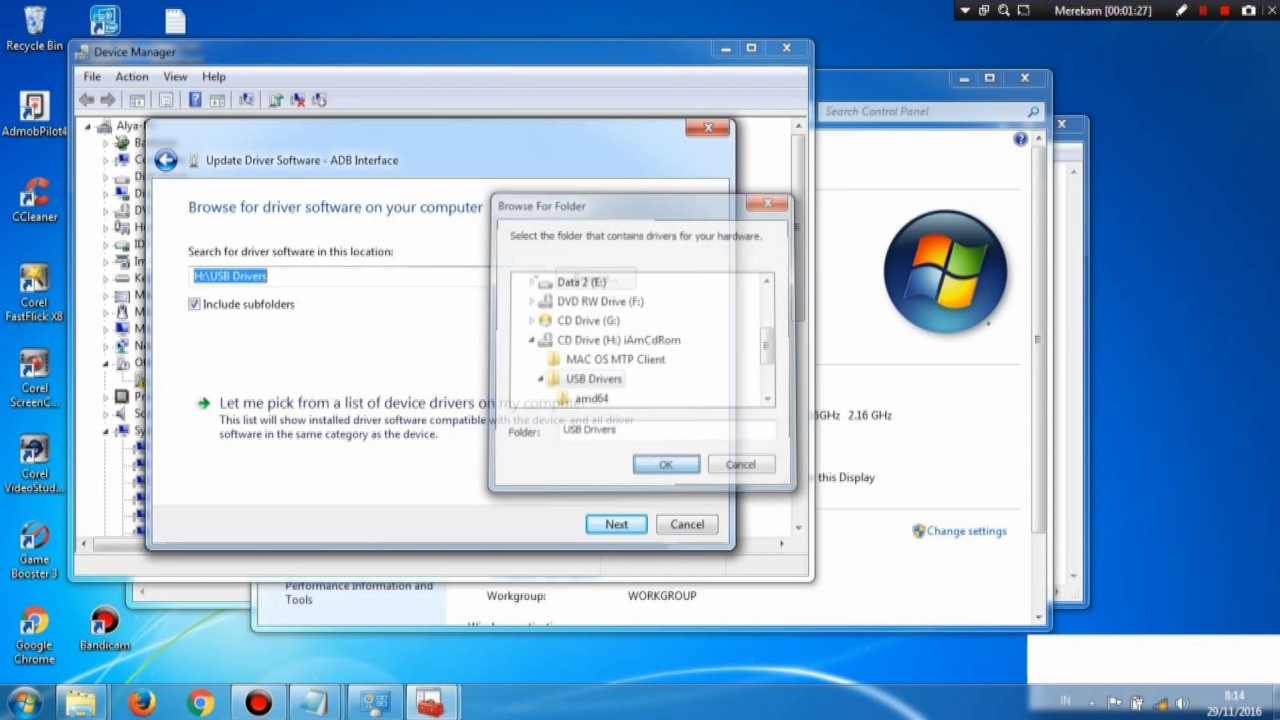Expand CD Drive (G:) node

click(532, 320)
